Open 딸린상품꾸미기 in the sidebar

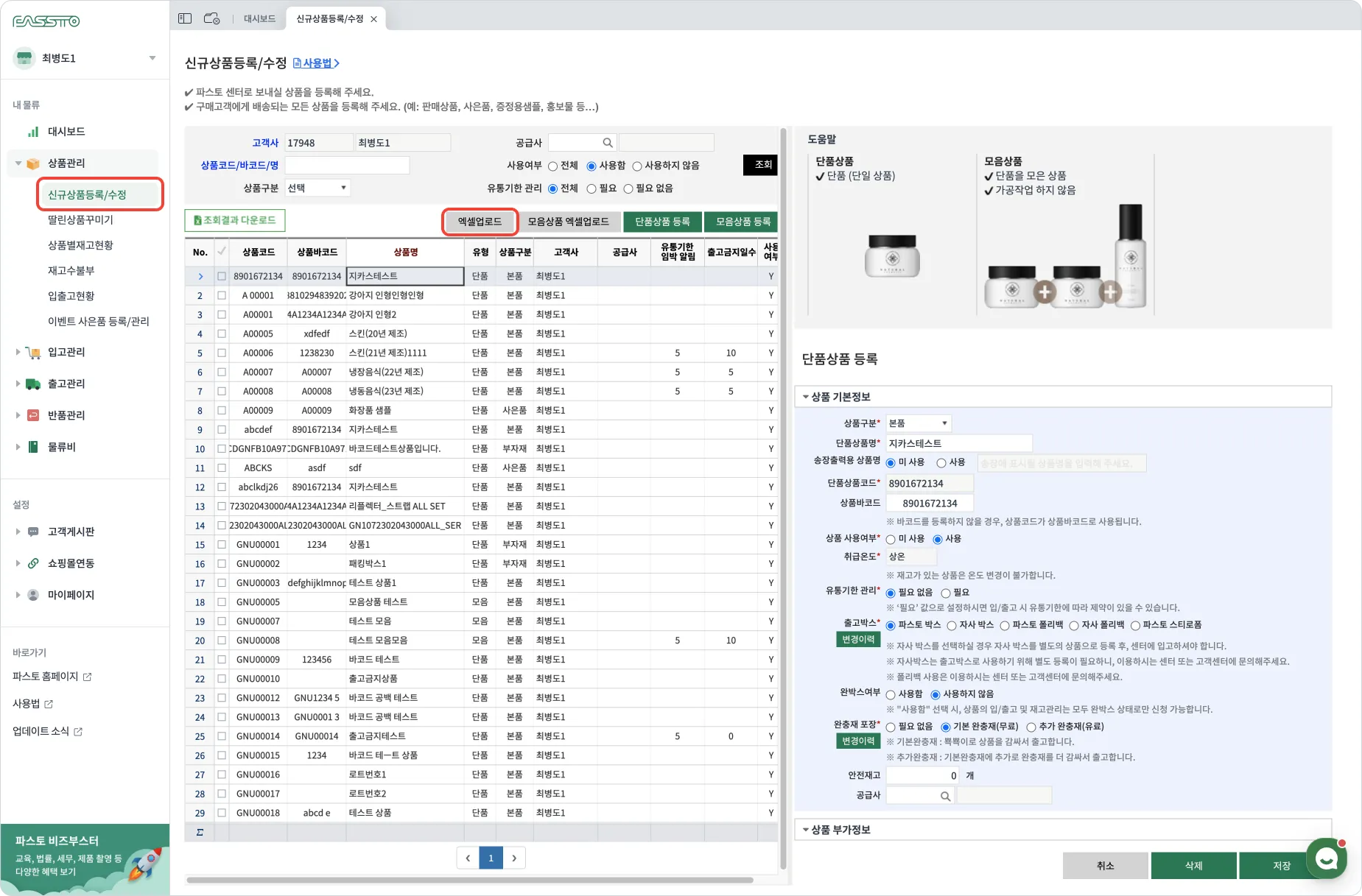pyautogui.click(x=81, y=220)
